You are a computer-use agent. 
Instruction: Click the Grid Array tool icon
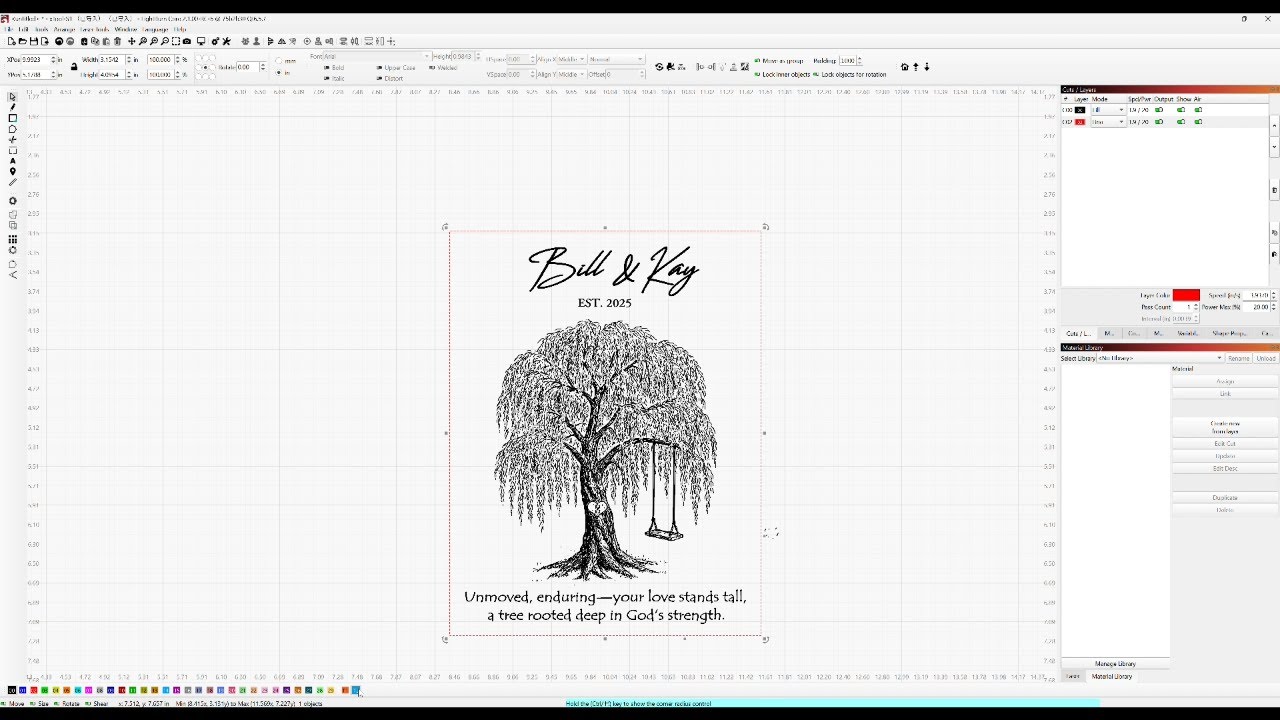[x=13, y=240]
